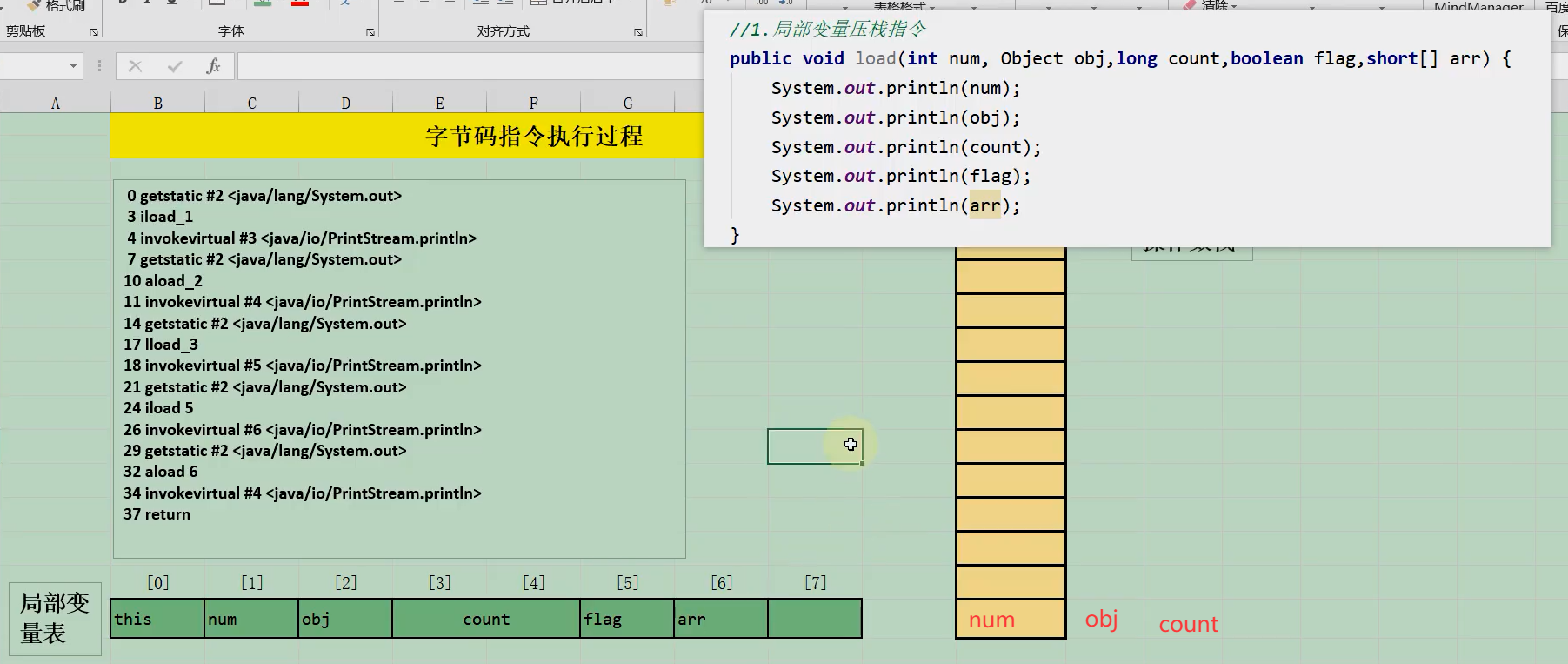Click the '//1.局部变量压栈指令' comment line
1568x664 pixels.
pyautogui.click(x=827, y=30)
